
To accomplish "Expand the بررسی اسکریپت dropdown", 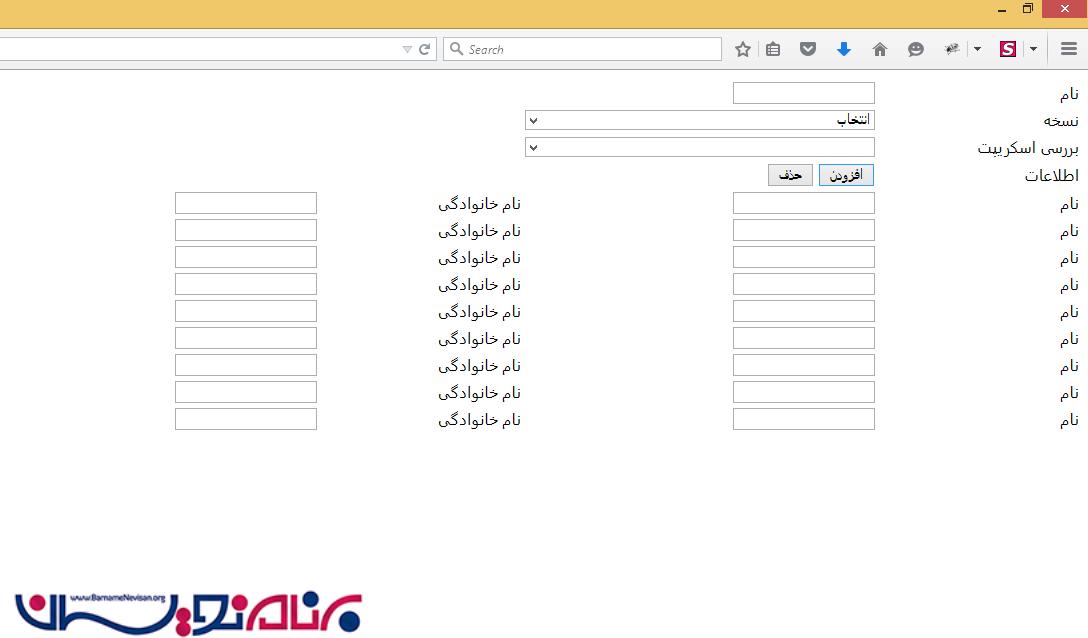I will click(699, 148).
